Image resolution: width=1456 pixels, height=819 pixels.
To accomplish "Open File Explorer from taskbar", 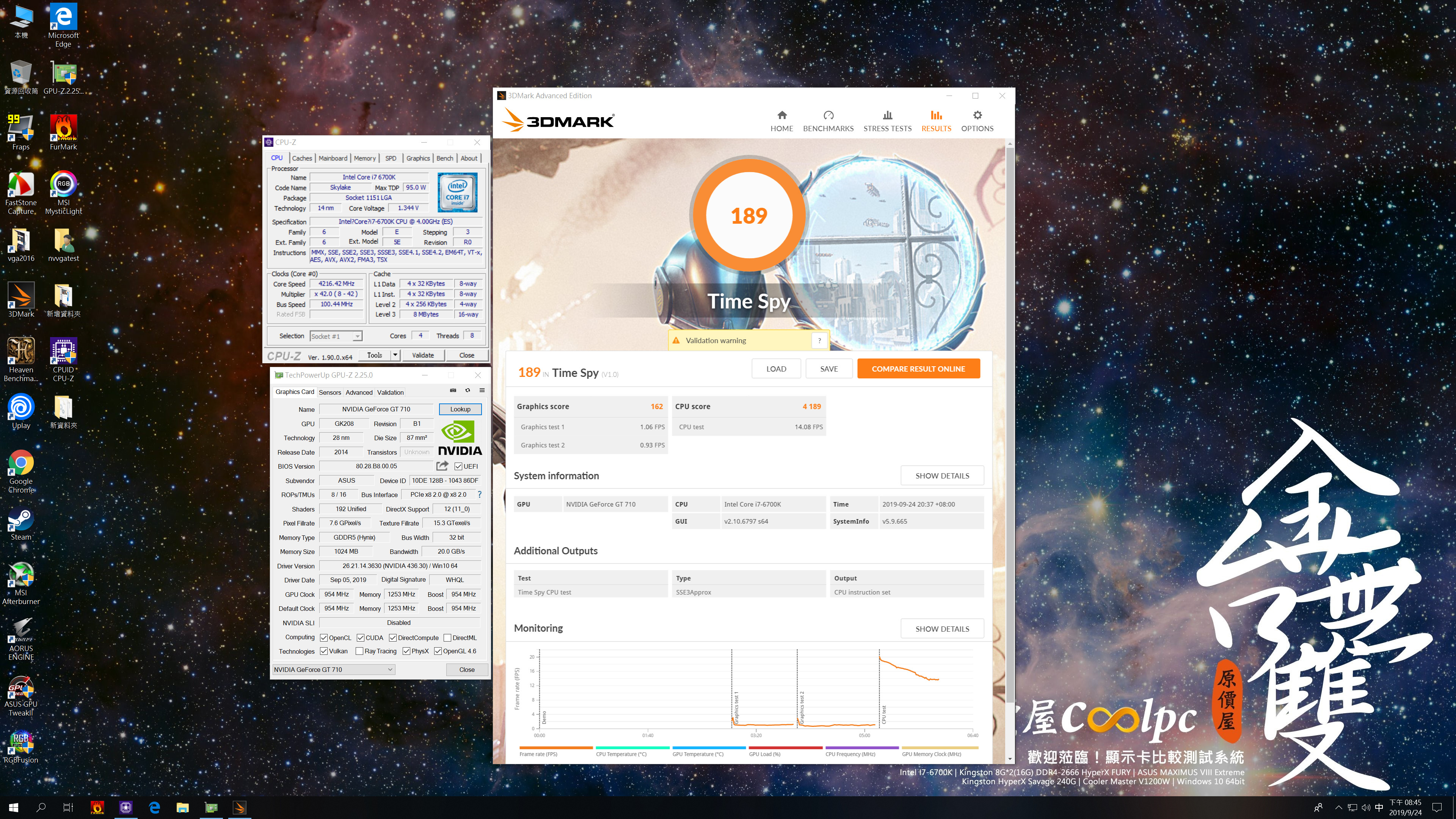I will [182, 807].
